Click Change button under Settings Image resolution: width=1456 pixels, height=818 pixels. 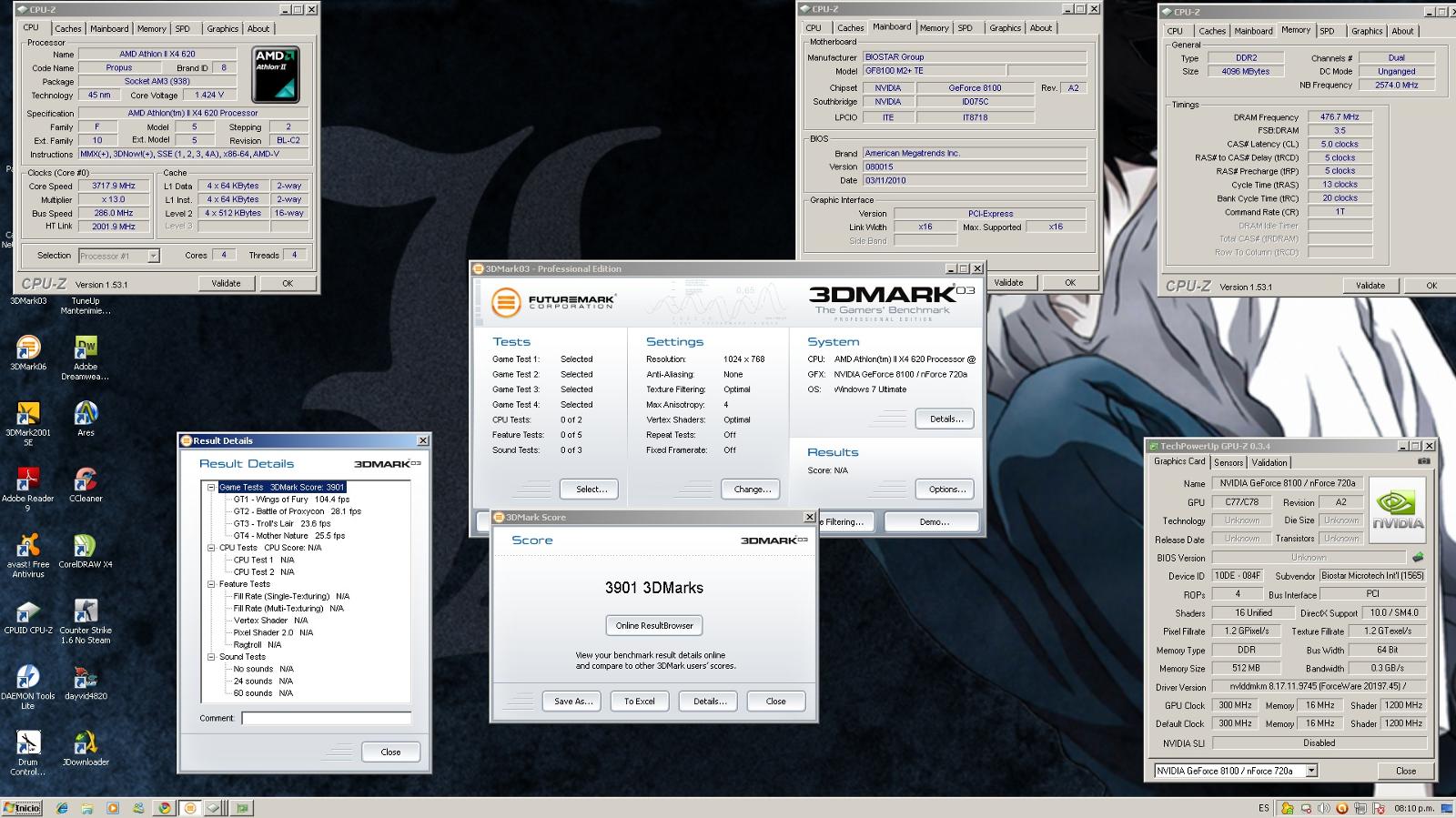point(752,489)
